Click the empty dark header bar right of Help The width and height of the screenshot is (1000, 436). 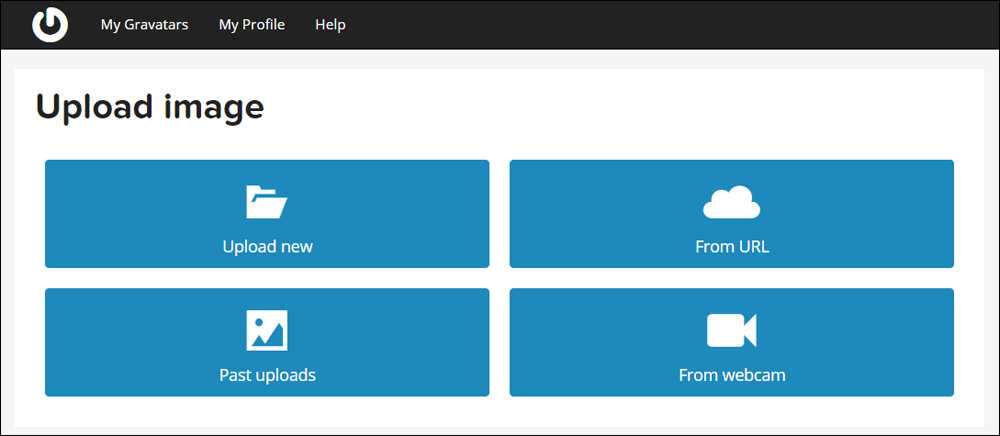coord(670,25)
